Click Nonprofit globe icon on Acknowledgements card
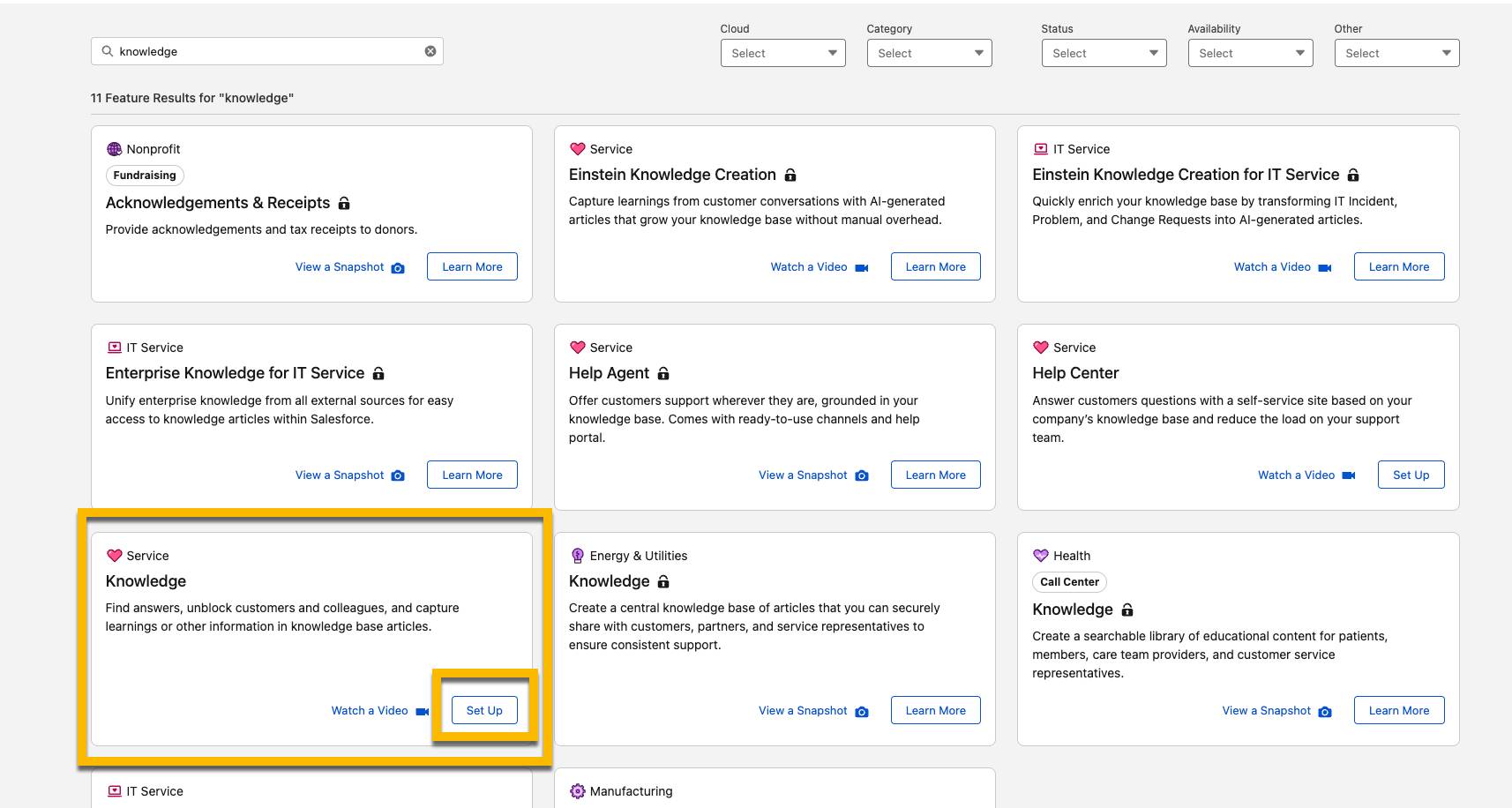Viewport: 1512px width, 808px height. (x=114, y=149)
